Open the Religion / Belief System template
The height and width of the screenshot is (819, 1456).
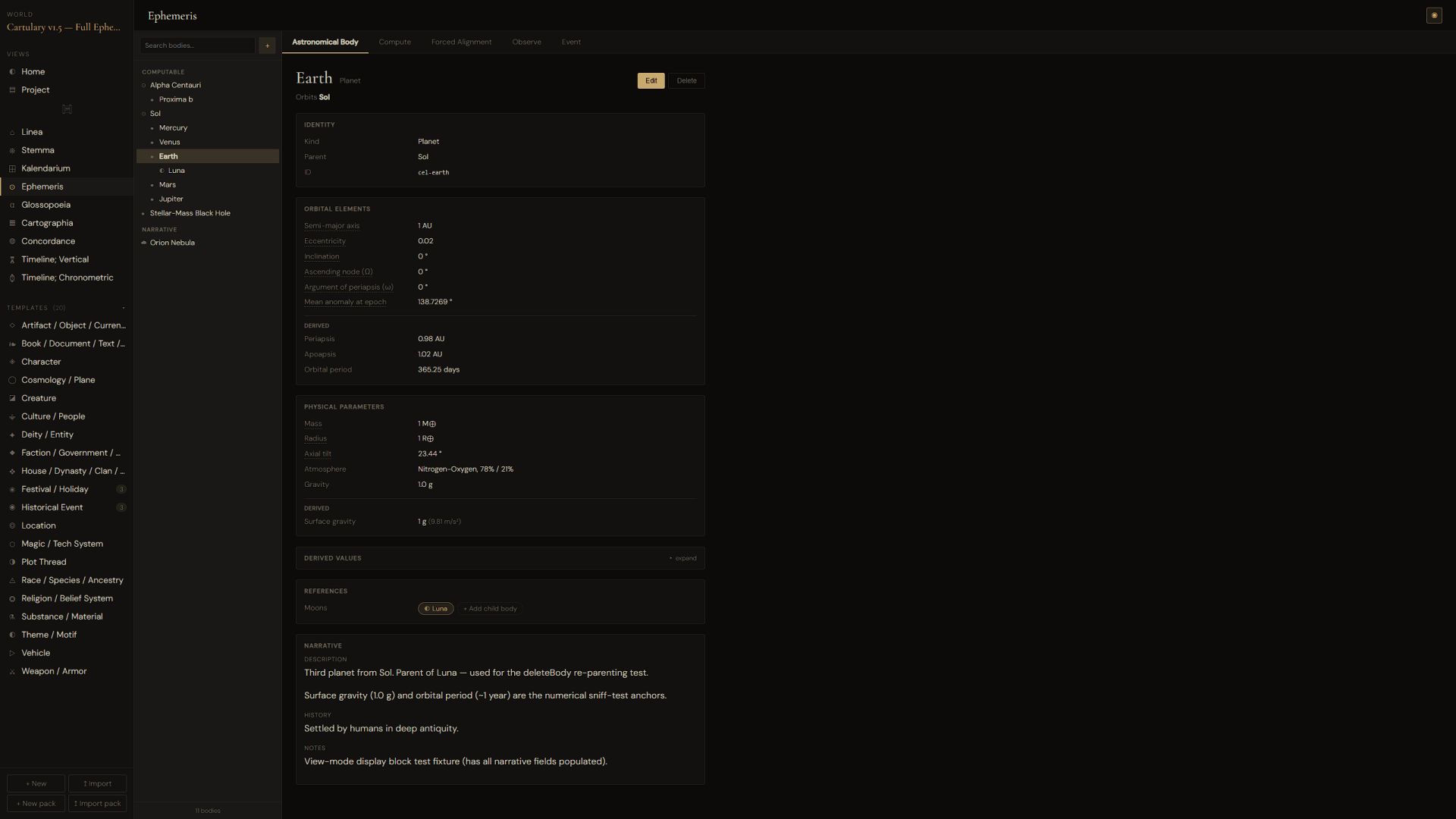[x=67, y=599]
